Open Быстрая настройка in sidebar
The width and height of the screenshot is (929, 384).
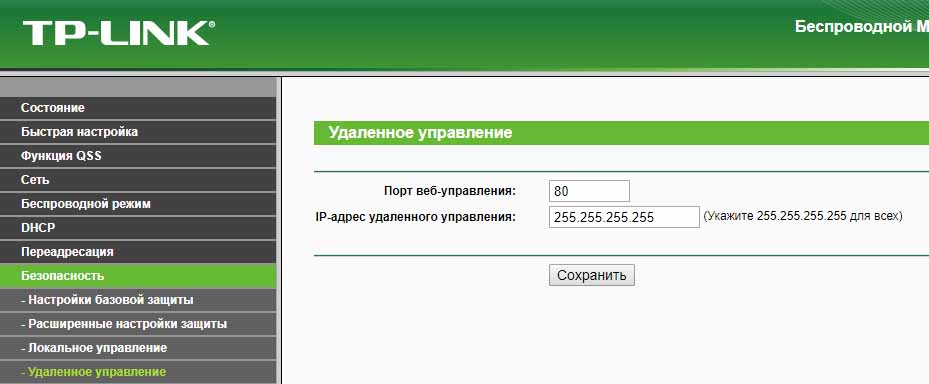tap(138, 132)
